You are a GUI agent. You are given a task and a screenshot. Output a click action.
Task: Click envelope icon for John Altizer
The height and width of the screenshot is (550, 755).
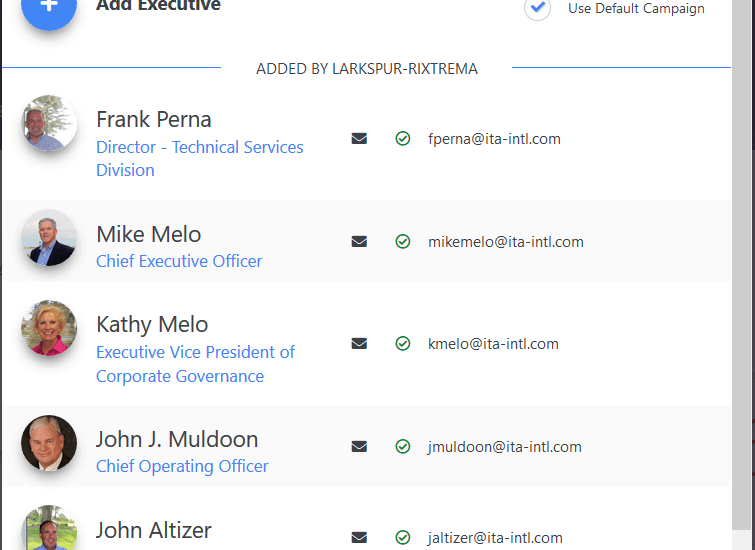click(359, 538)
